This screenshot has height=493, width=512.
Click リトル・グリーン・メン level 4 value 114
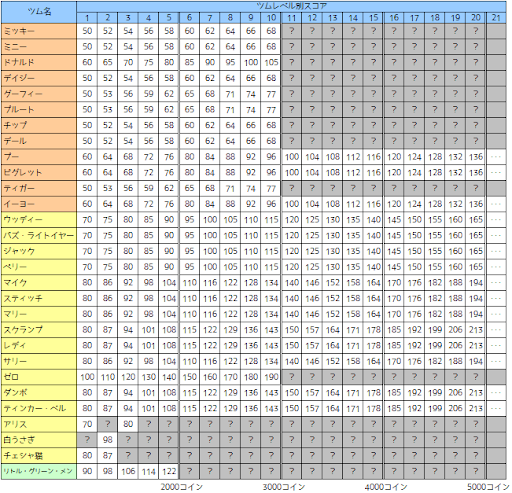coord(149,471)
